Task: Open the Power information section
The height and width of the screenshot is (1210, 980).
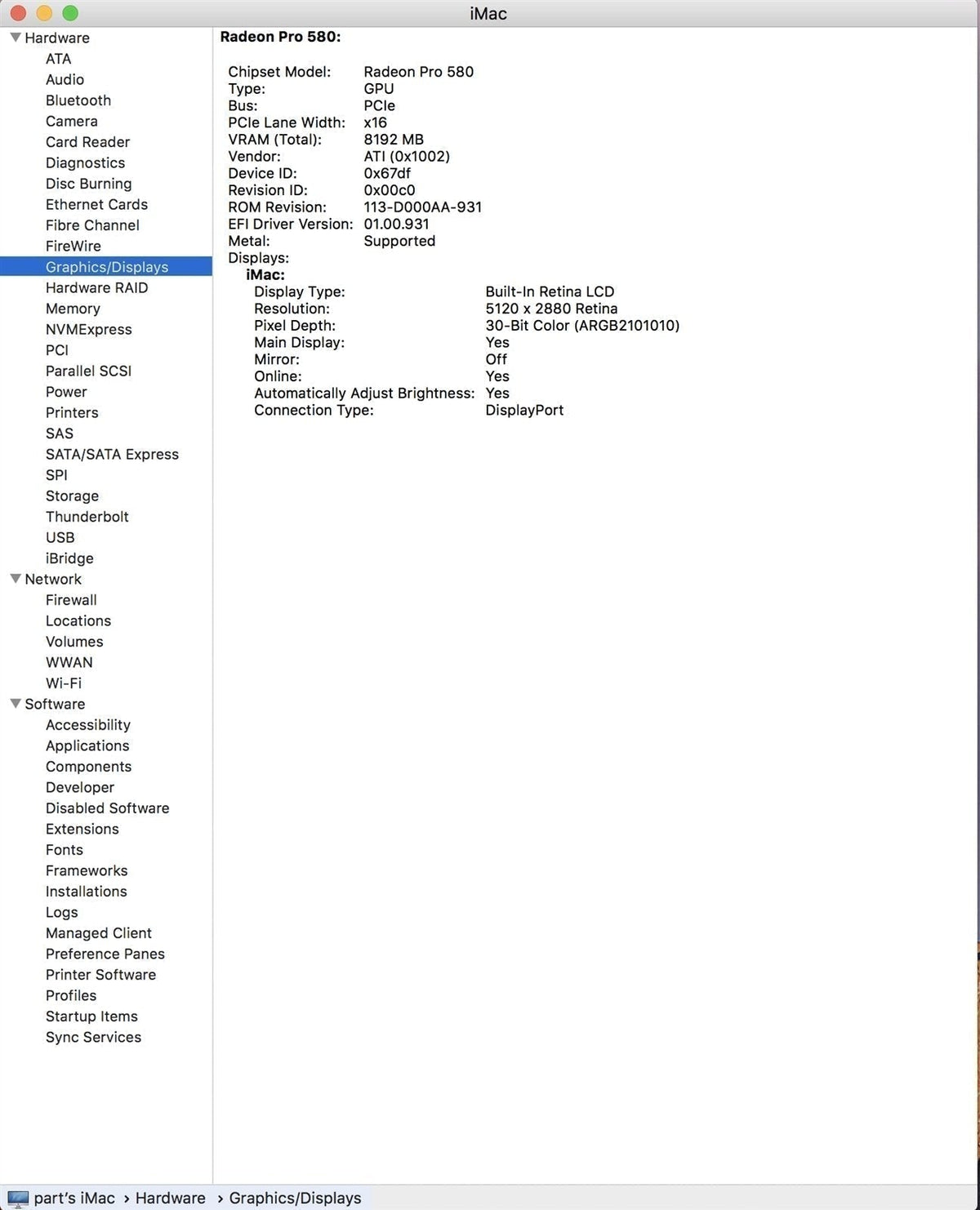Action: (66, 392)
